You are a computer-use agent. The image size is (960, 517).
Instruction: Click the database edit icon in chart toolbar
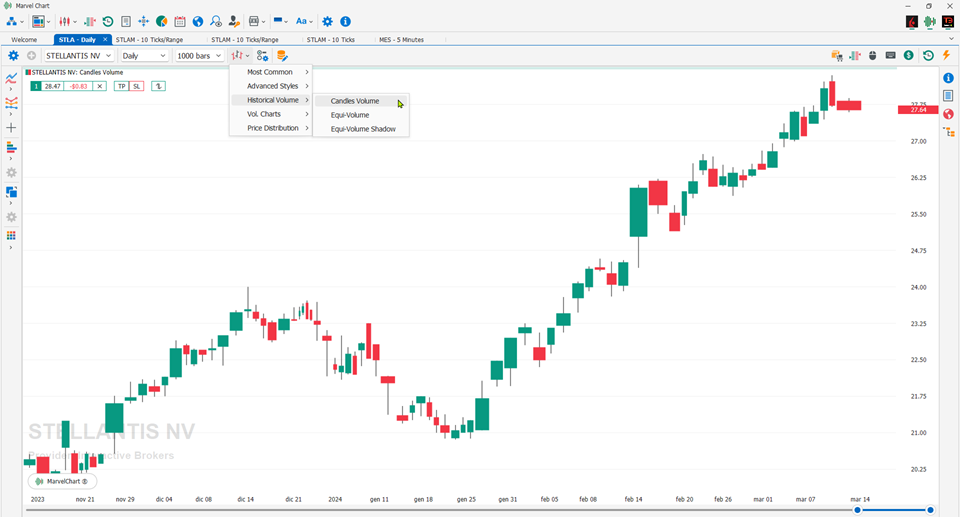[282, 56]
